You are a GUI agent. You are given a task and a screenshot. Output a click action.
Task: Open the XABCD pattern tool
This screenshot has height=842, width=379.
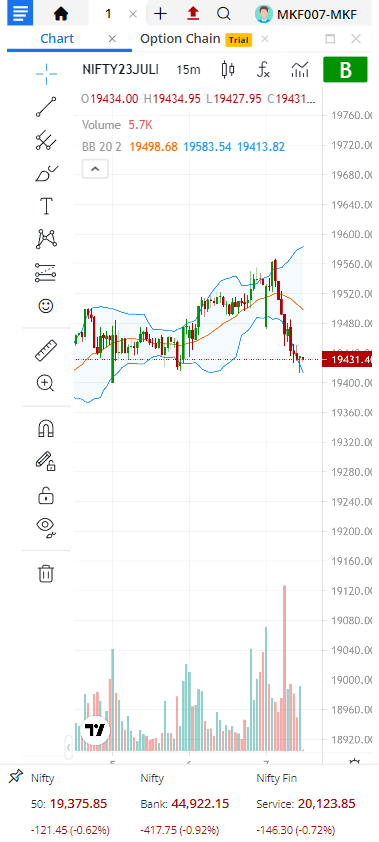tap(46, 239)
